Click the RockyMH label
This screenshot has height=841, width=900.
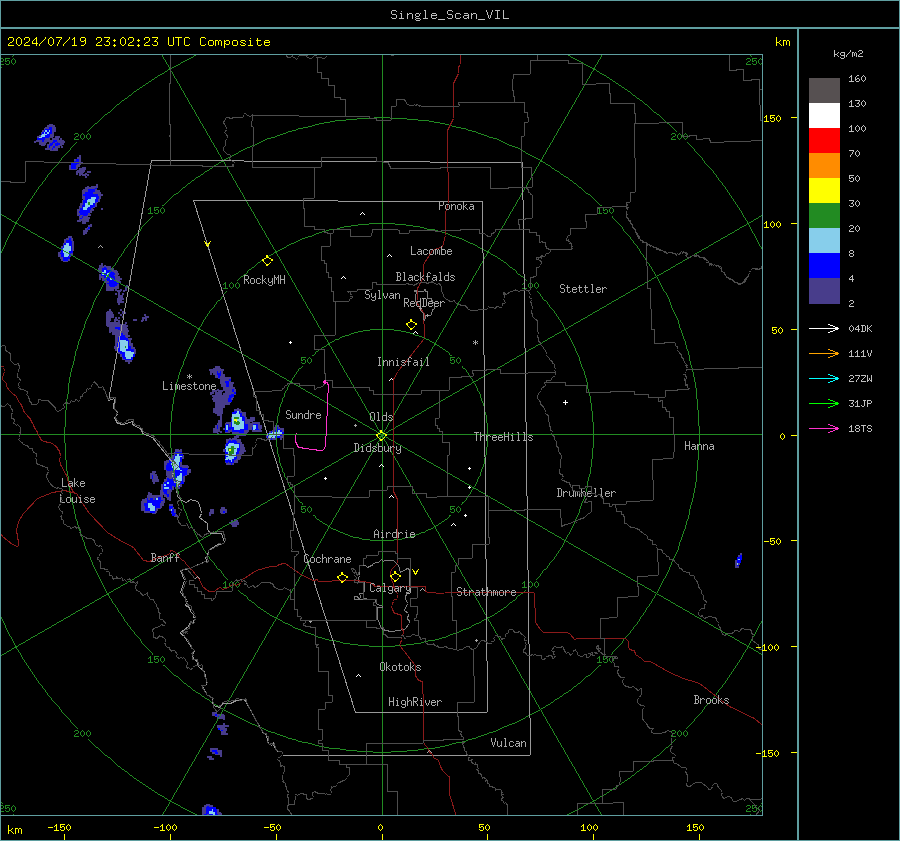pos(264,280)
